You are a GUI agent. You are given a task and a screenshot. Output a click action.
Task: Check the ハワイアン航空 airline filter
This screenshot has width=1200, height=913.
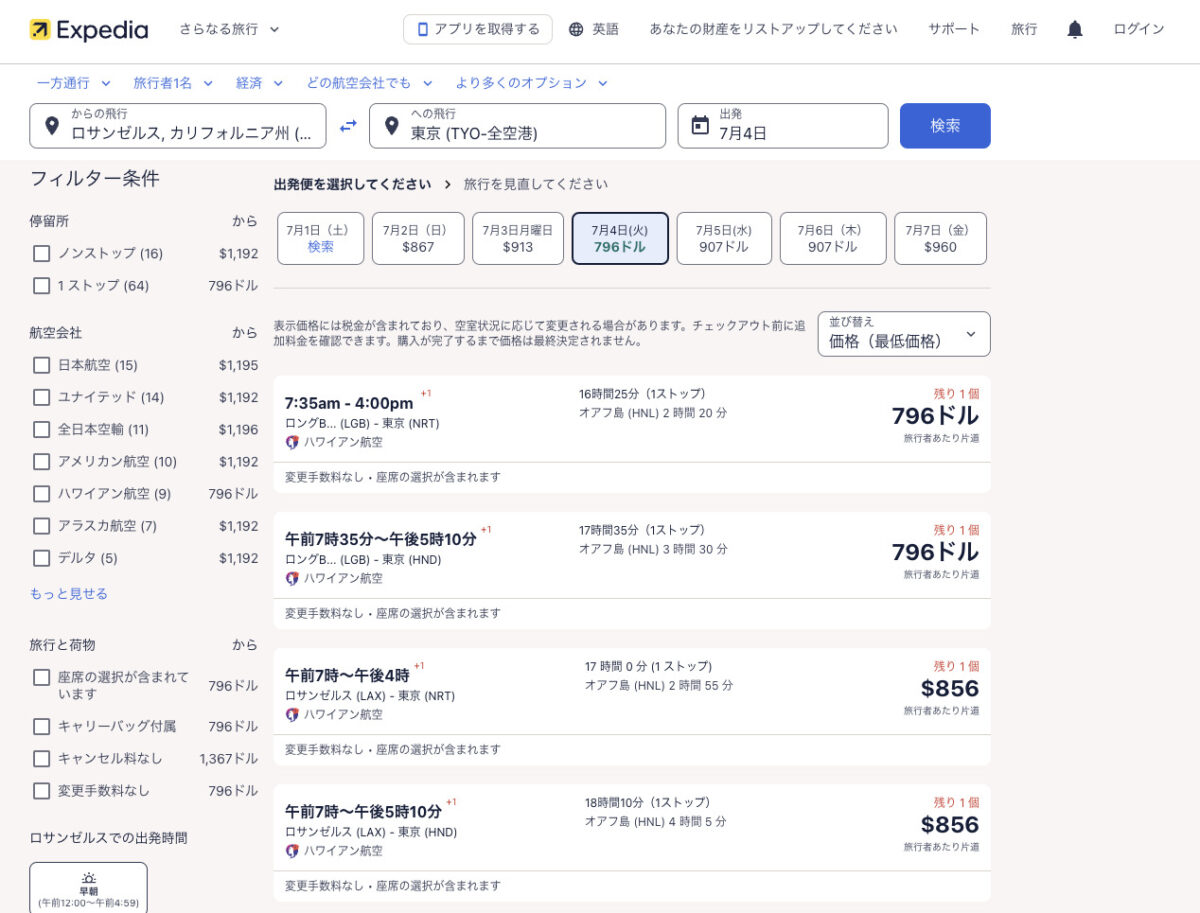41,493
